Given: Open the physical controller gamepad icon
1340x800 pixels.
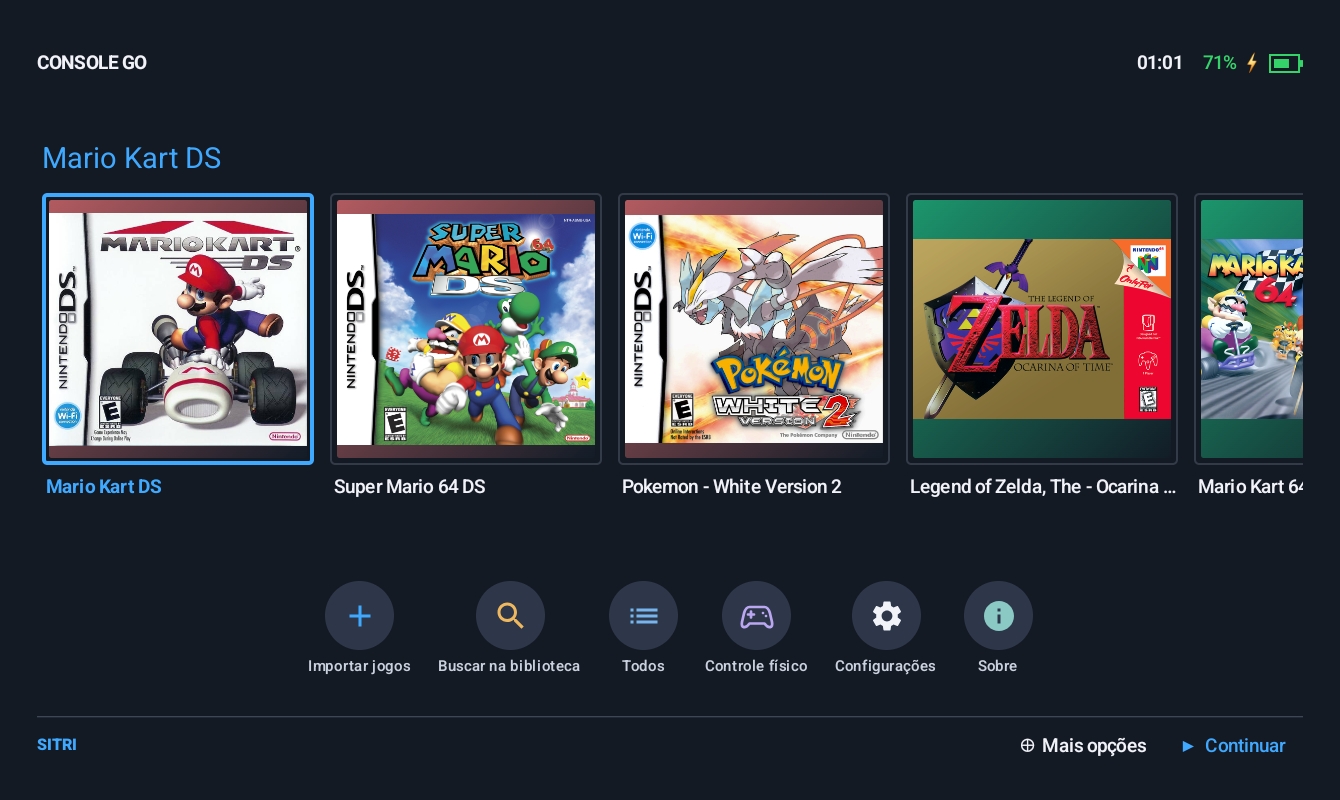Looking at the screenshot, I should coord(756,616).
